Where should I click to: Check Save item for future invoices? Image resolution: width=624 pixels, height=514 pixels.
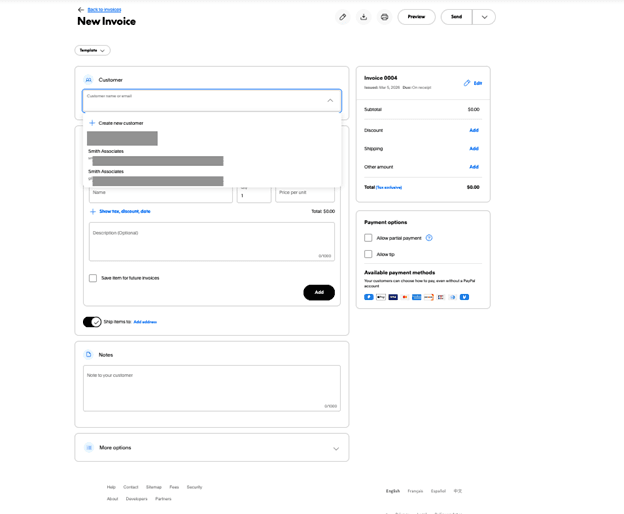(93, 278)
